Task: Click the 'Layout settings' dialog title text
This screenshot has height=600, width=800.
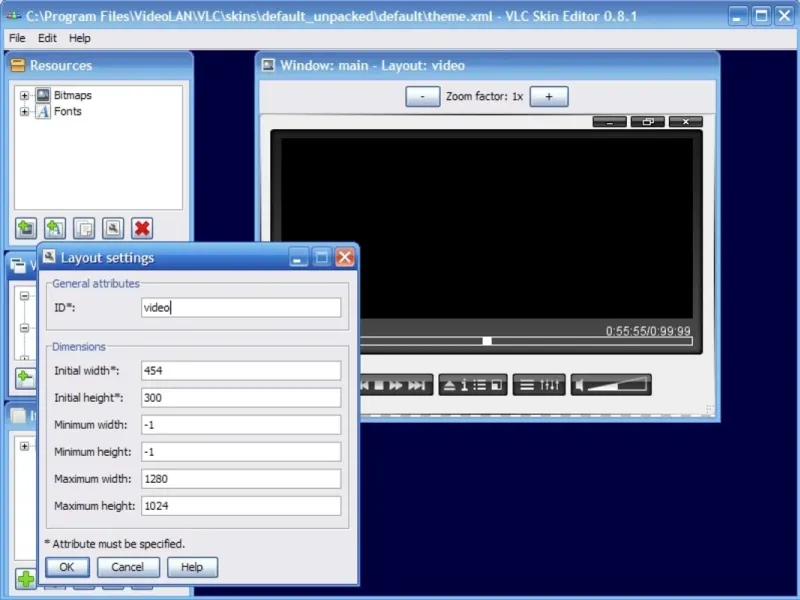Action: tap(107, 258)
